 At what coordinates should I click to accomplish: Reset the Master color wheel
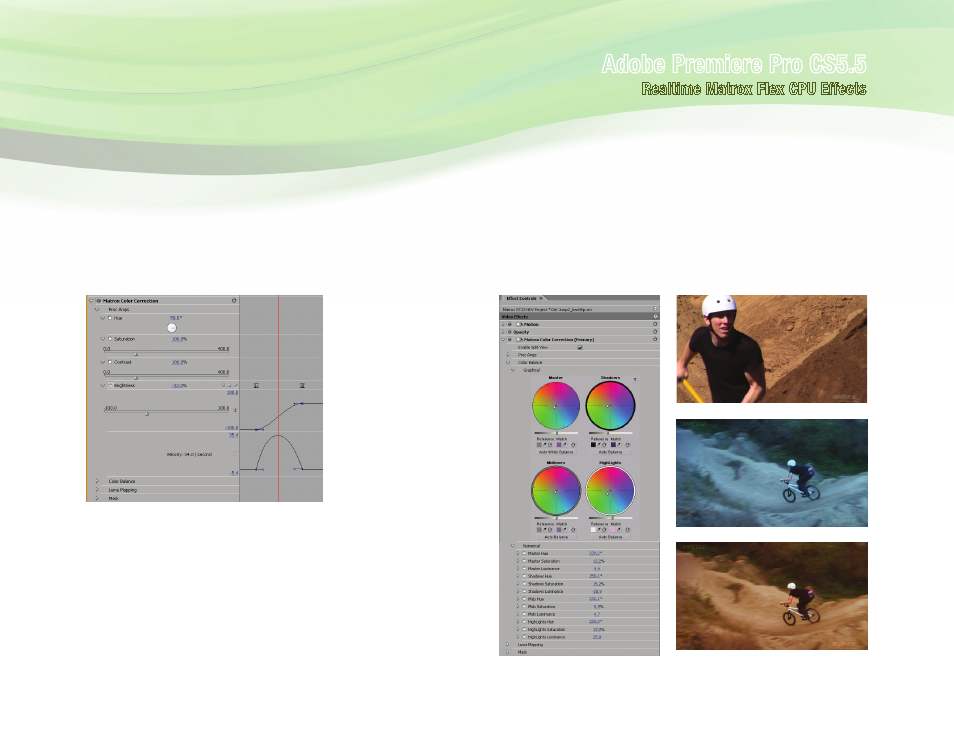573,445
